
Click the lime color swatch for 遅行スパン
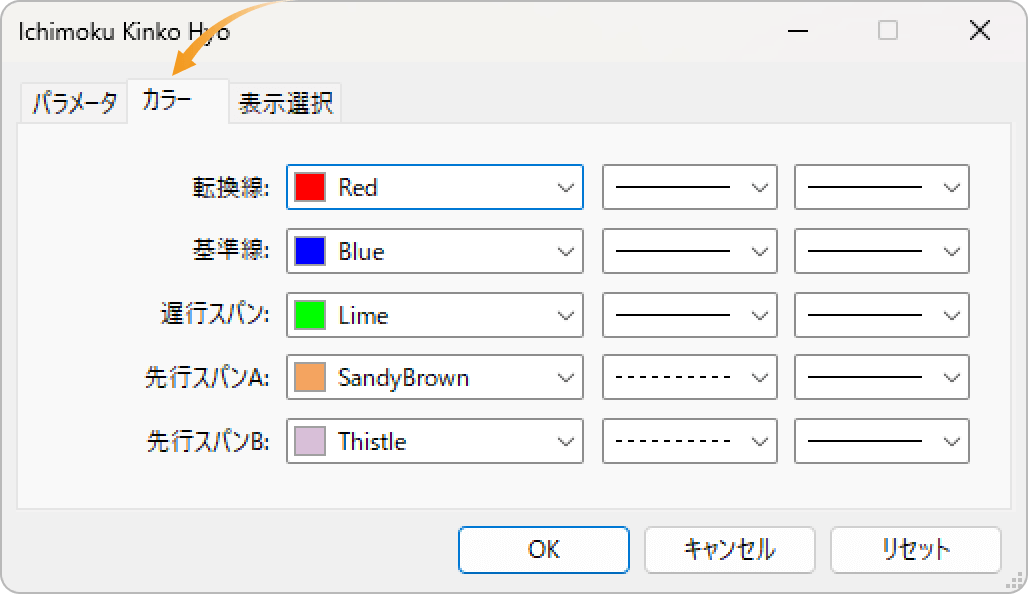(x=310, y=315)
